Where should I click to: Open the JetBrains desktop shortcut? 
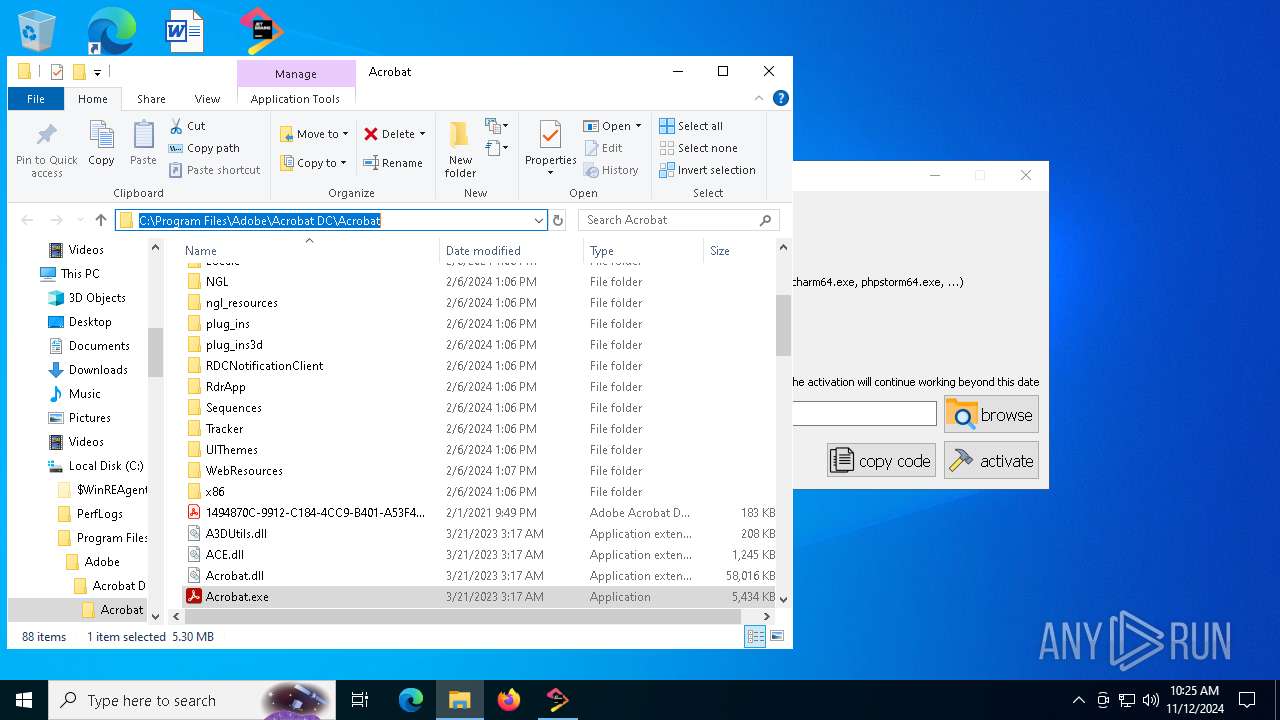(x=261, y=30)
